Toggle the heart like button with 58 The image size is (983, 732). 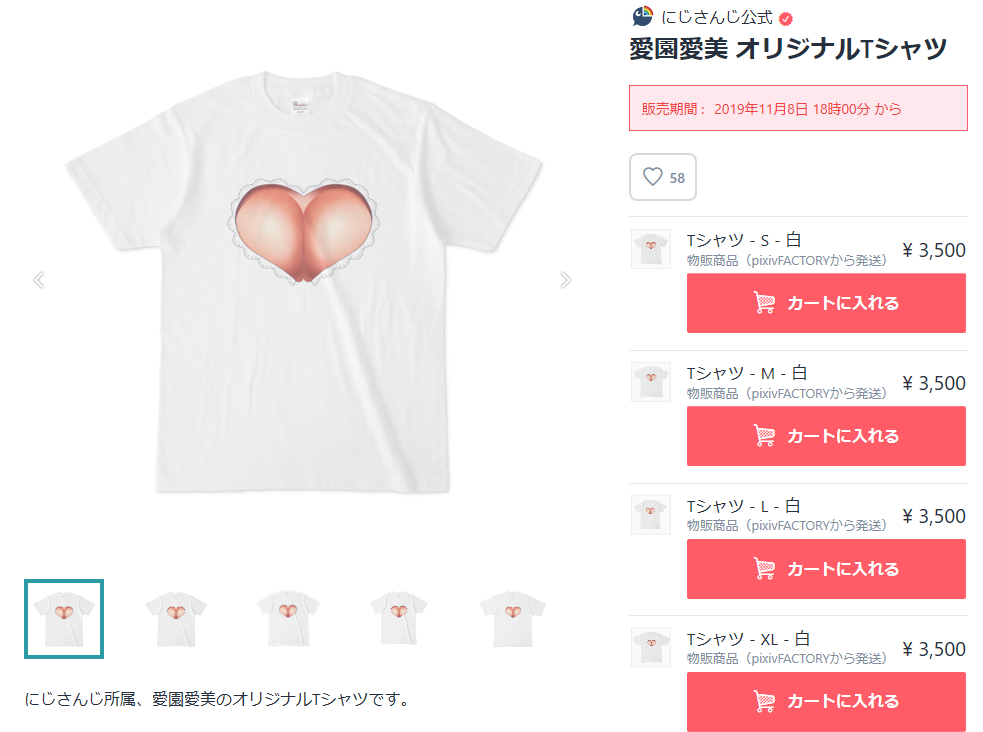[663, 177]
